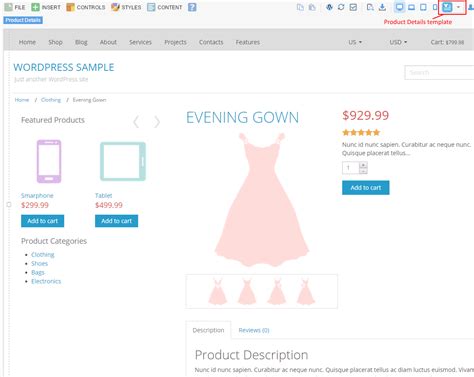Show next featured products
Screen dimensions: 474x377
(157, 122)
